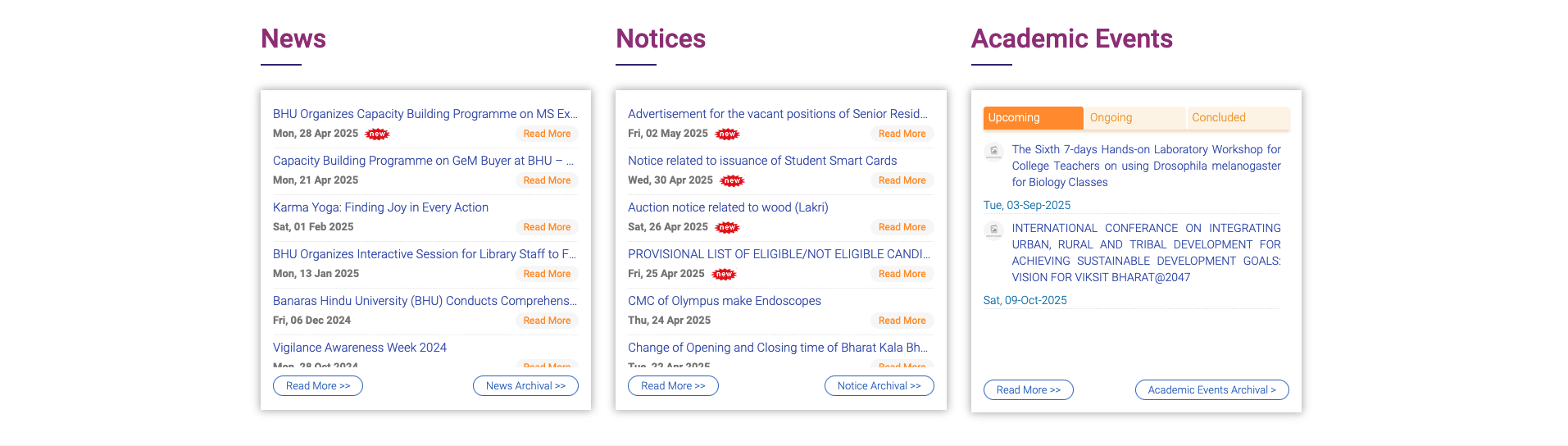Read More for CMC of Olympus Endoscopes notice

(902, 321)
